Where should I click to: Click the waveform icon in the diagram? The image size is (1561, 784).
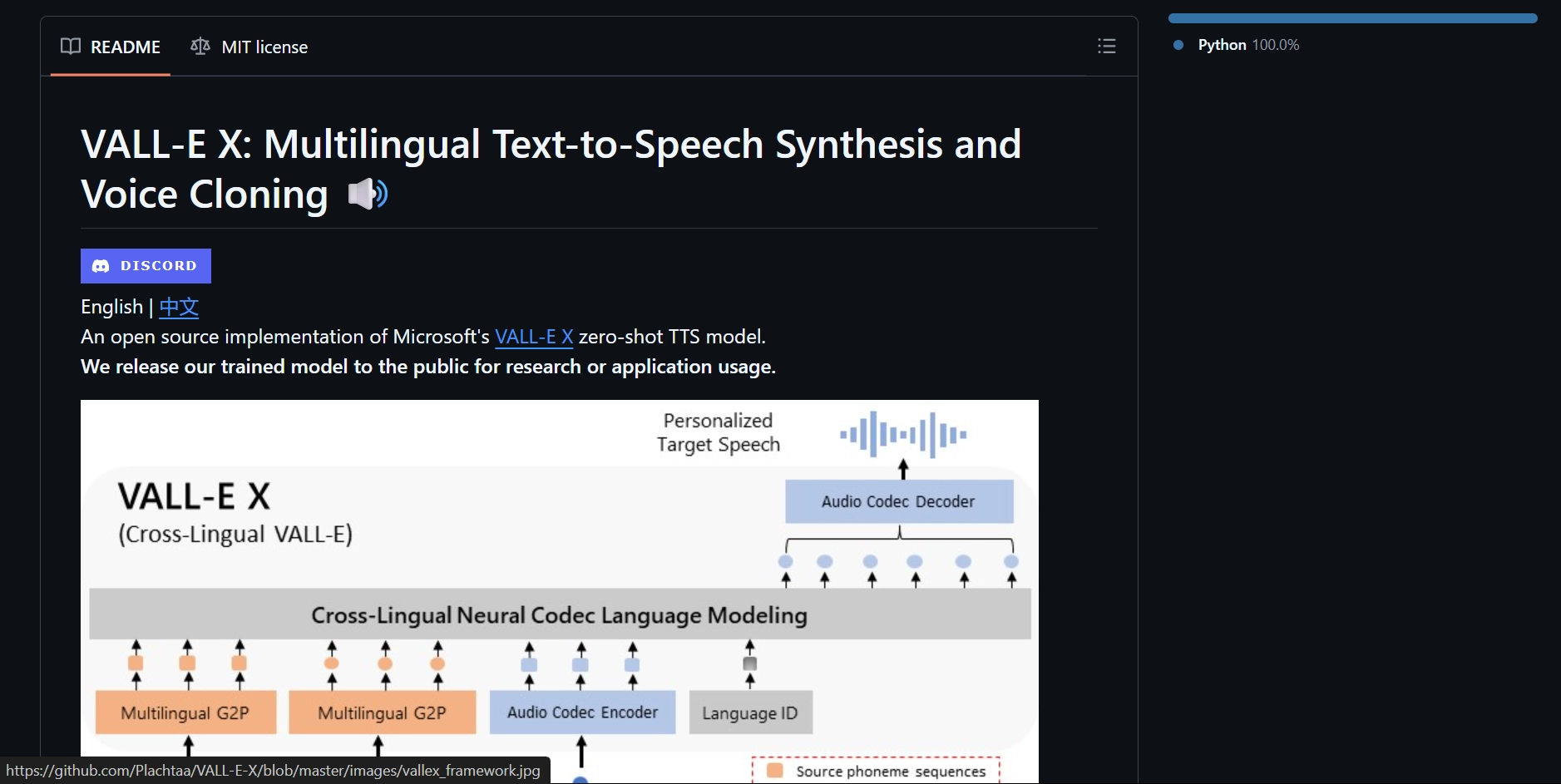click(903, 434)
